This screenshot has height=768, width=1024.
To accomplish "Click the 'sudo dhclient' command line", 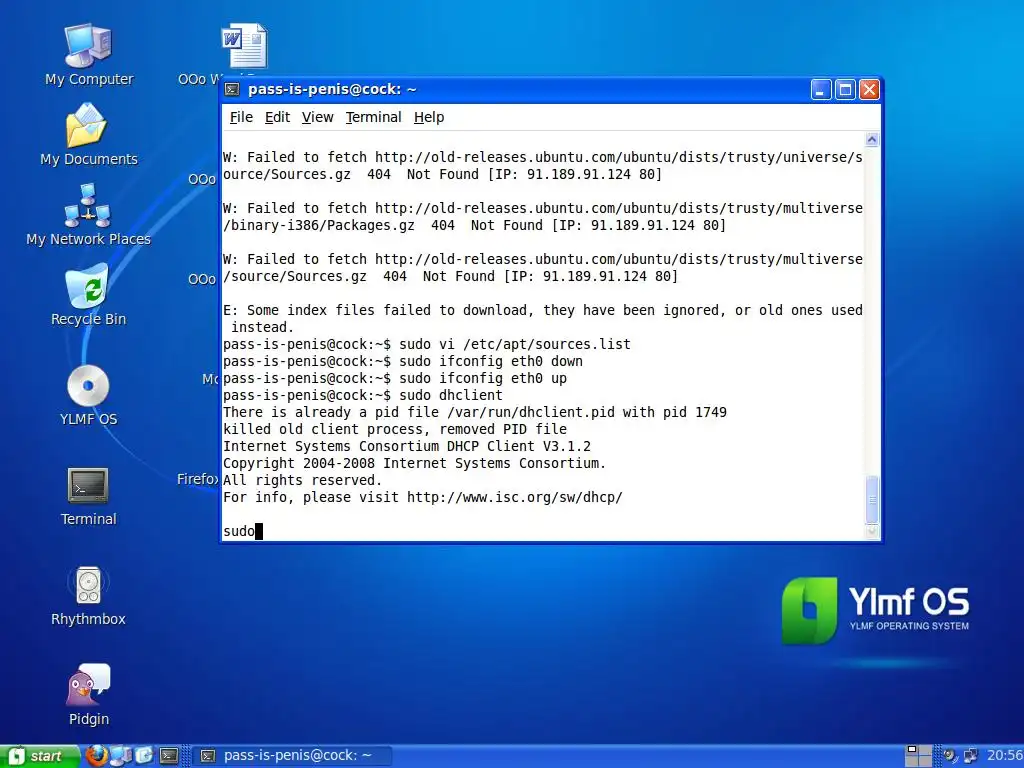I will coord(362,395).
